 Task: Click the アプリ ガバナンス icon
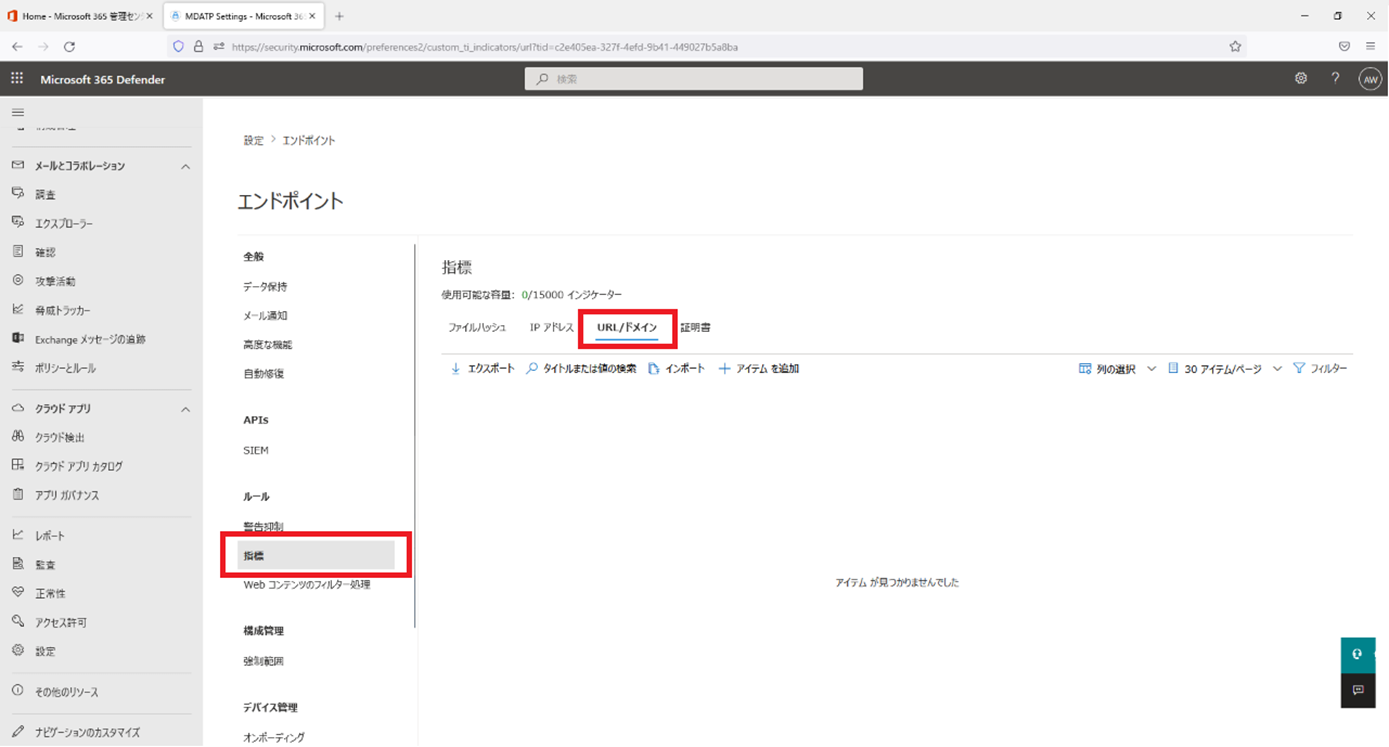pyautogui.click(x=17, y=495)
